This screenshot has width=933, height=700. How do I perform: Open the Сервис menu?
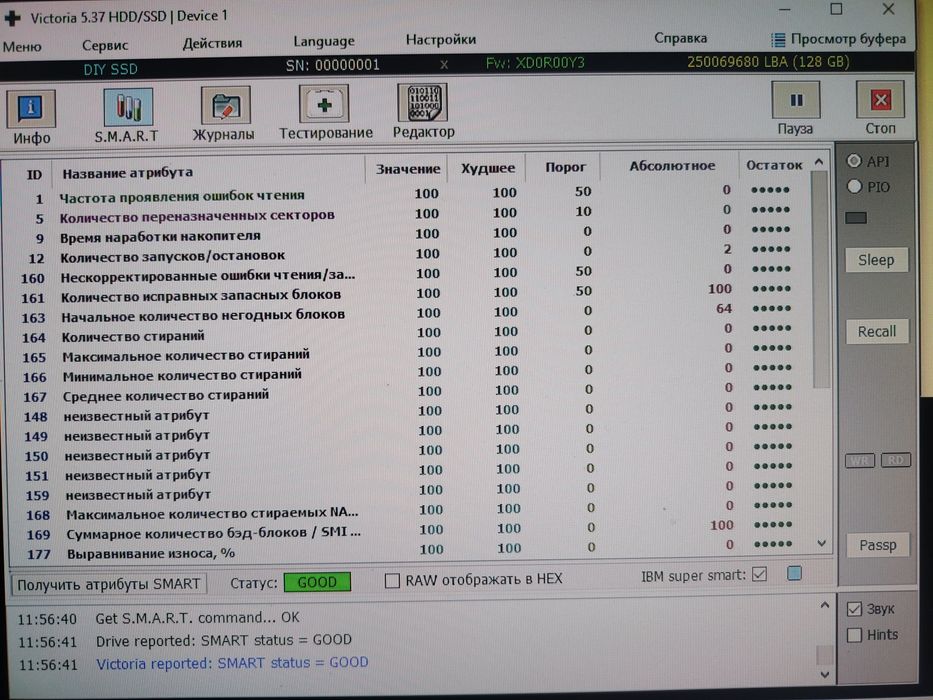pyautogui.click(x=105, y=45)
